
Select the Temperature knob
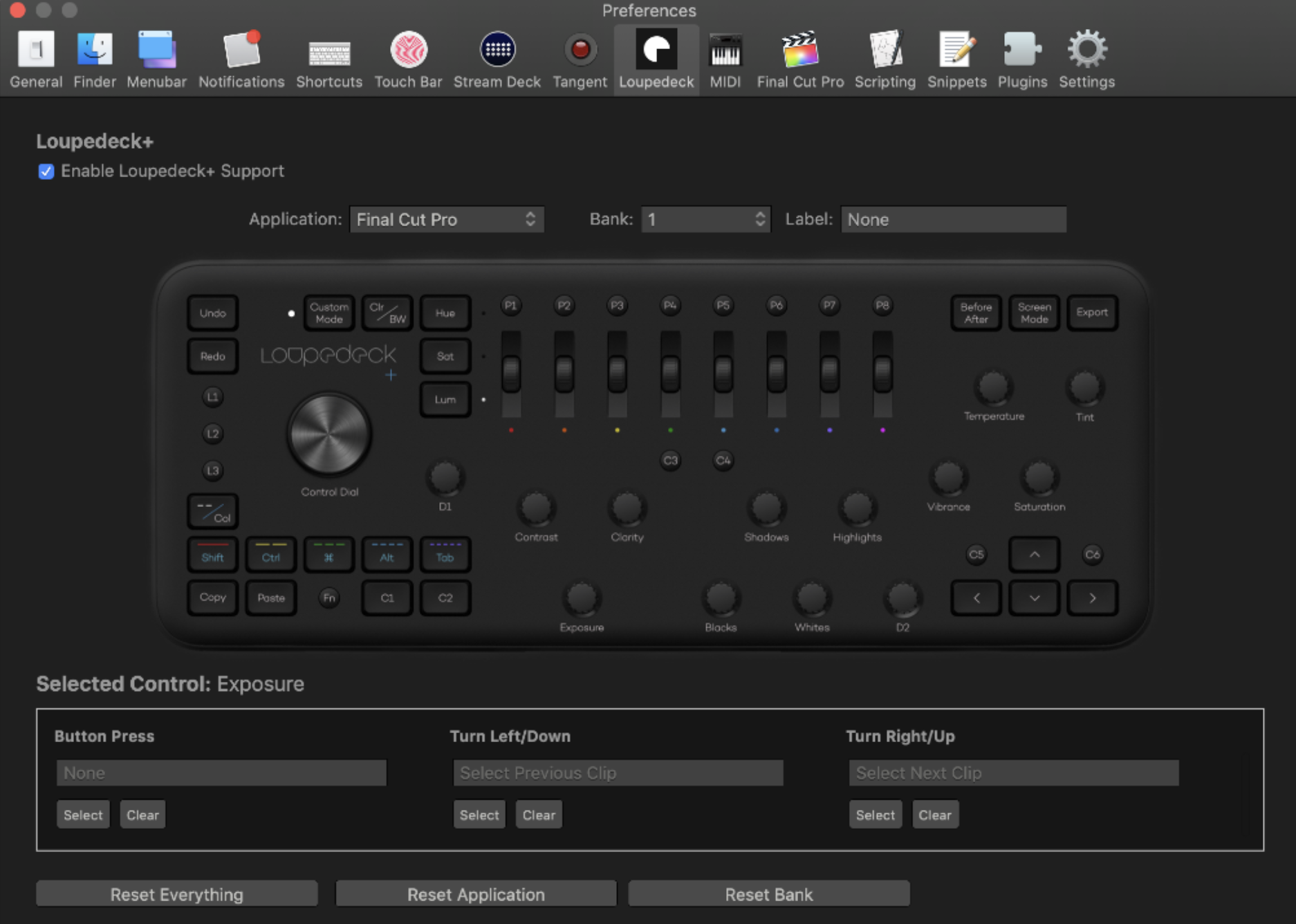[x=993, y=388]
